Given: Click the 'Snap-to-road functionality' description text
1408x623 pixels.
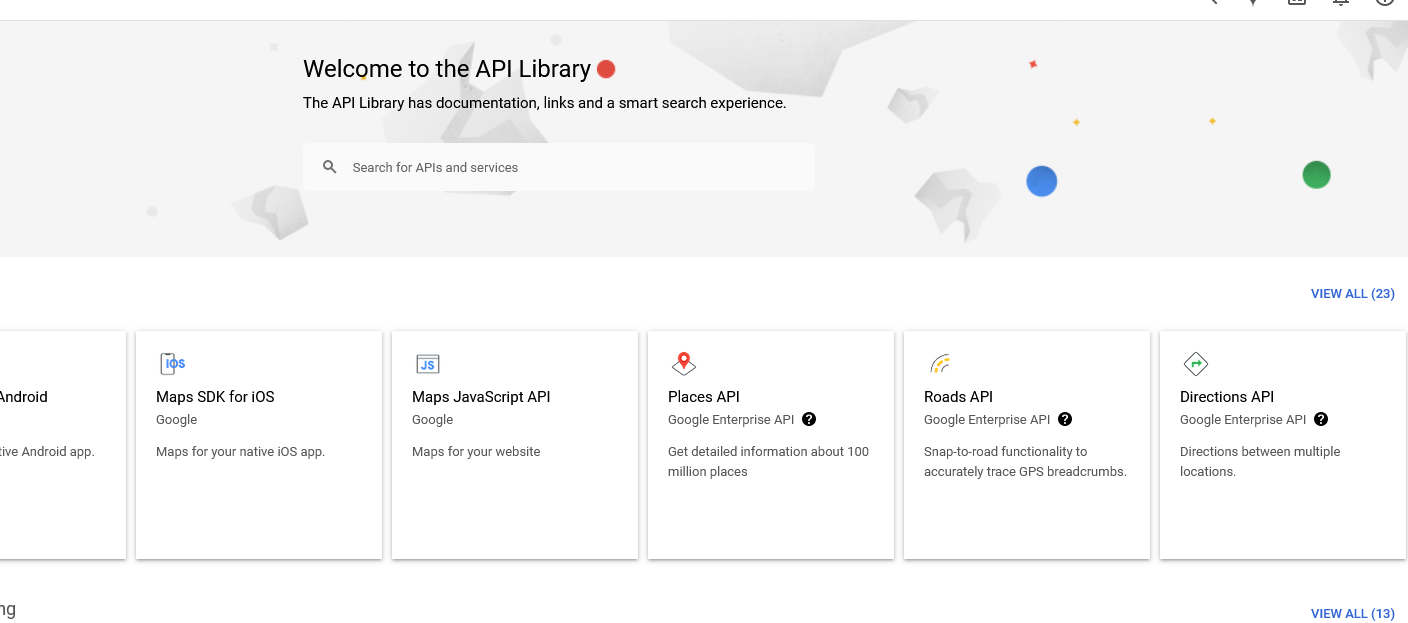Looking at the screenshot, I should 1025,462.
